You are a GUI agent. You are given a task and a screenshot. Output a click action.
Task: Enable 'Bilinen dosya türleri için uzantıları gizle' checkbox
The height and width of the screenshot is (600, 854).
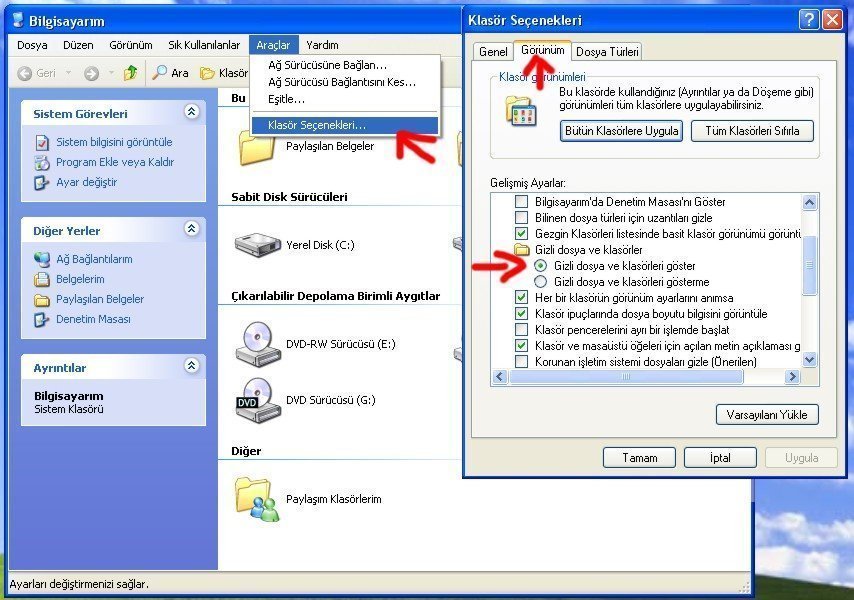click(x=521, y=218)
